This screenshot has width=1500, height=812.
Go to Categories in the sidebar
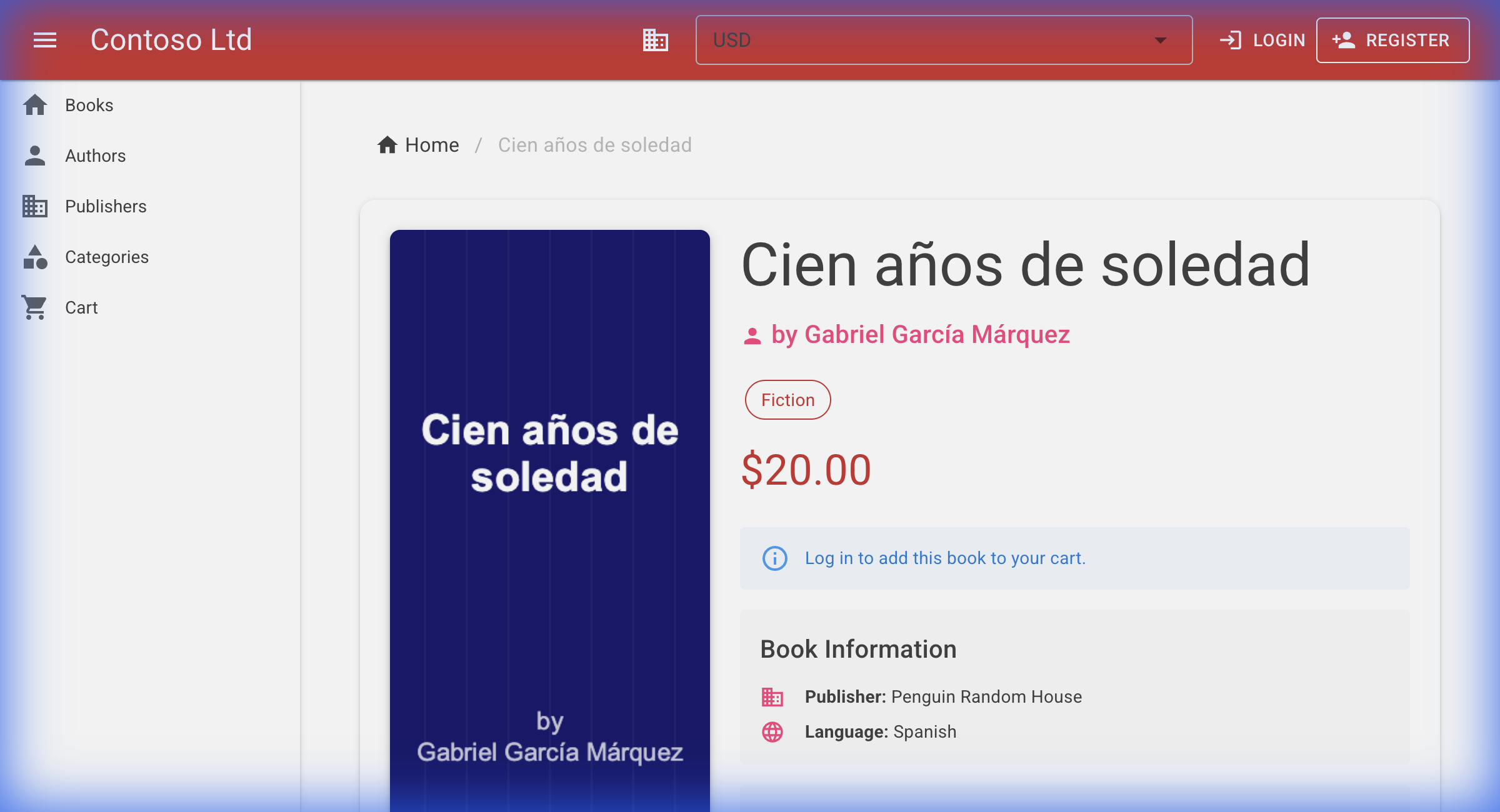point(107,257)
